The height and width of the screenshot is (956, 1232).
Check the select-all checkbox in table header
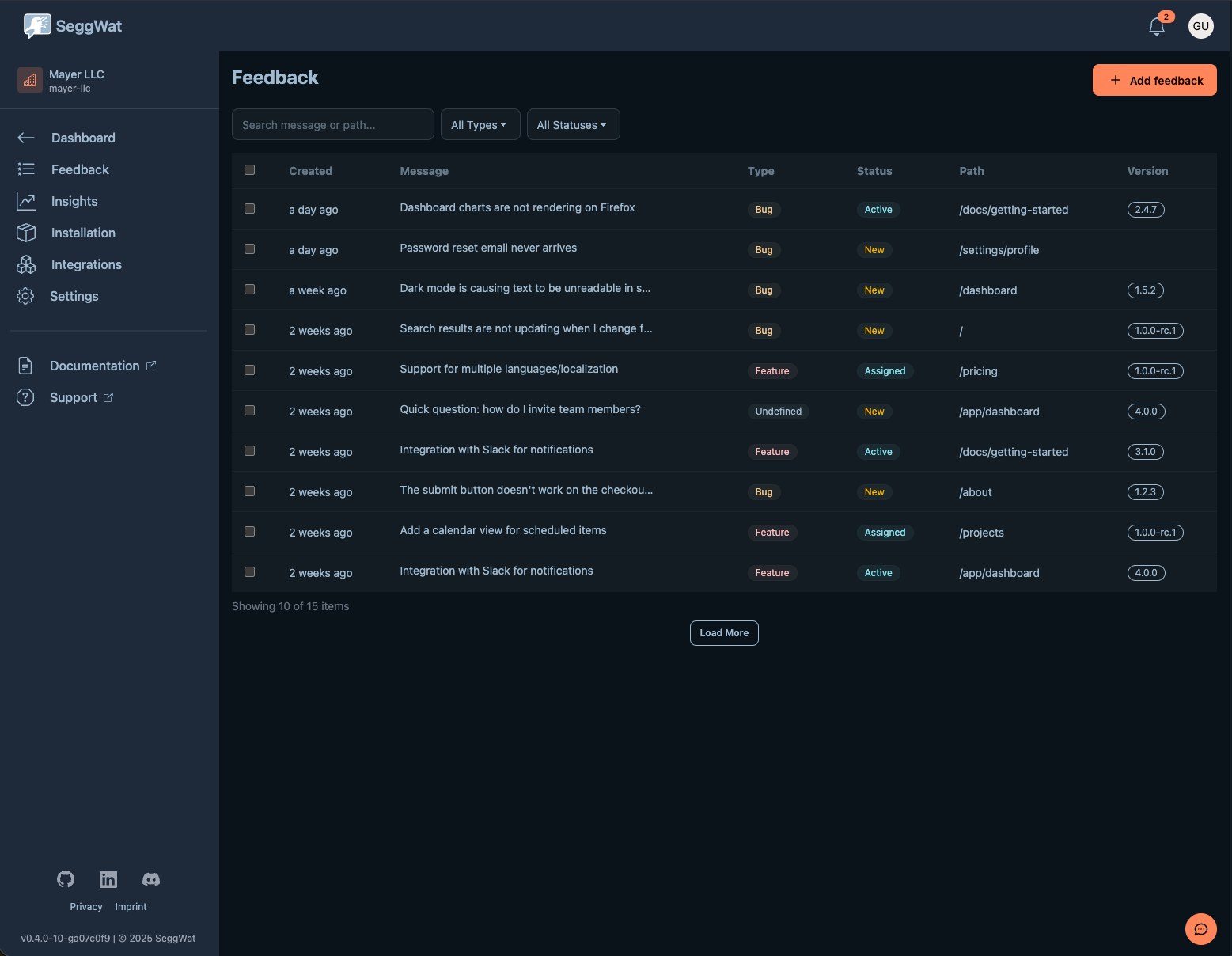click(x=249, y=169)
